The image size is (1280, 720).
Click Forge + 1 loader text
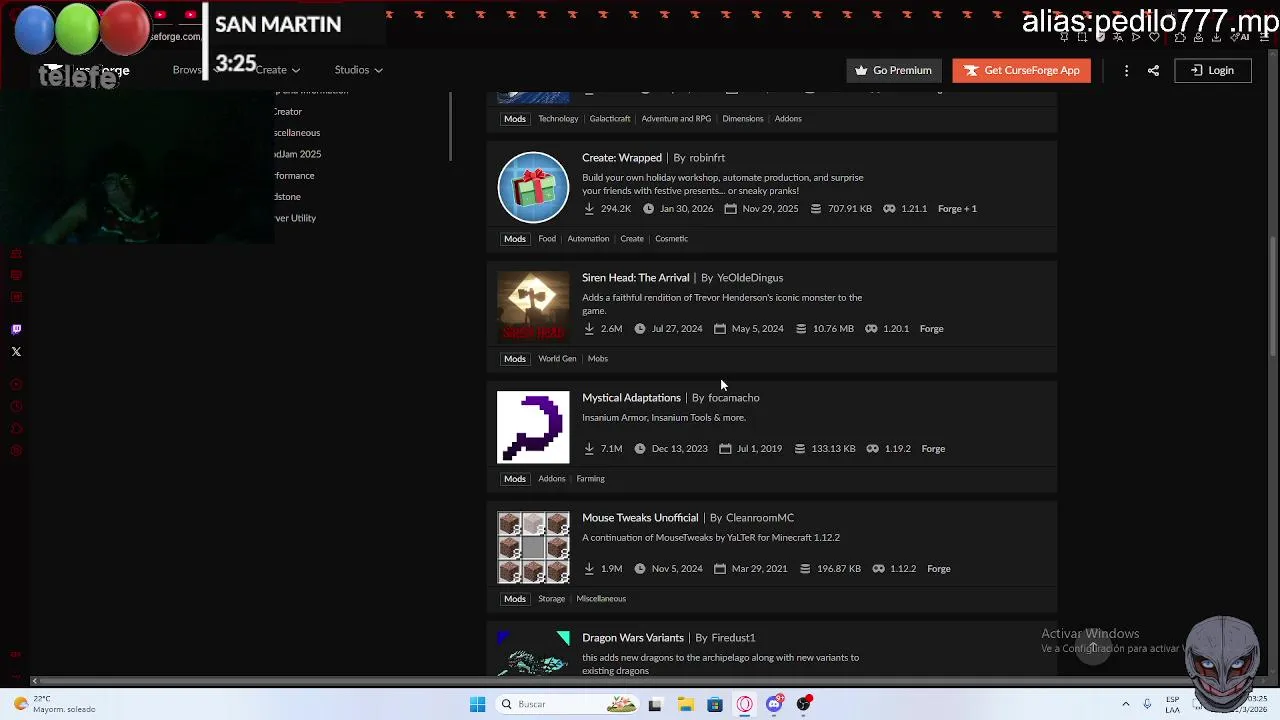[957, 209]
